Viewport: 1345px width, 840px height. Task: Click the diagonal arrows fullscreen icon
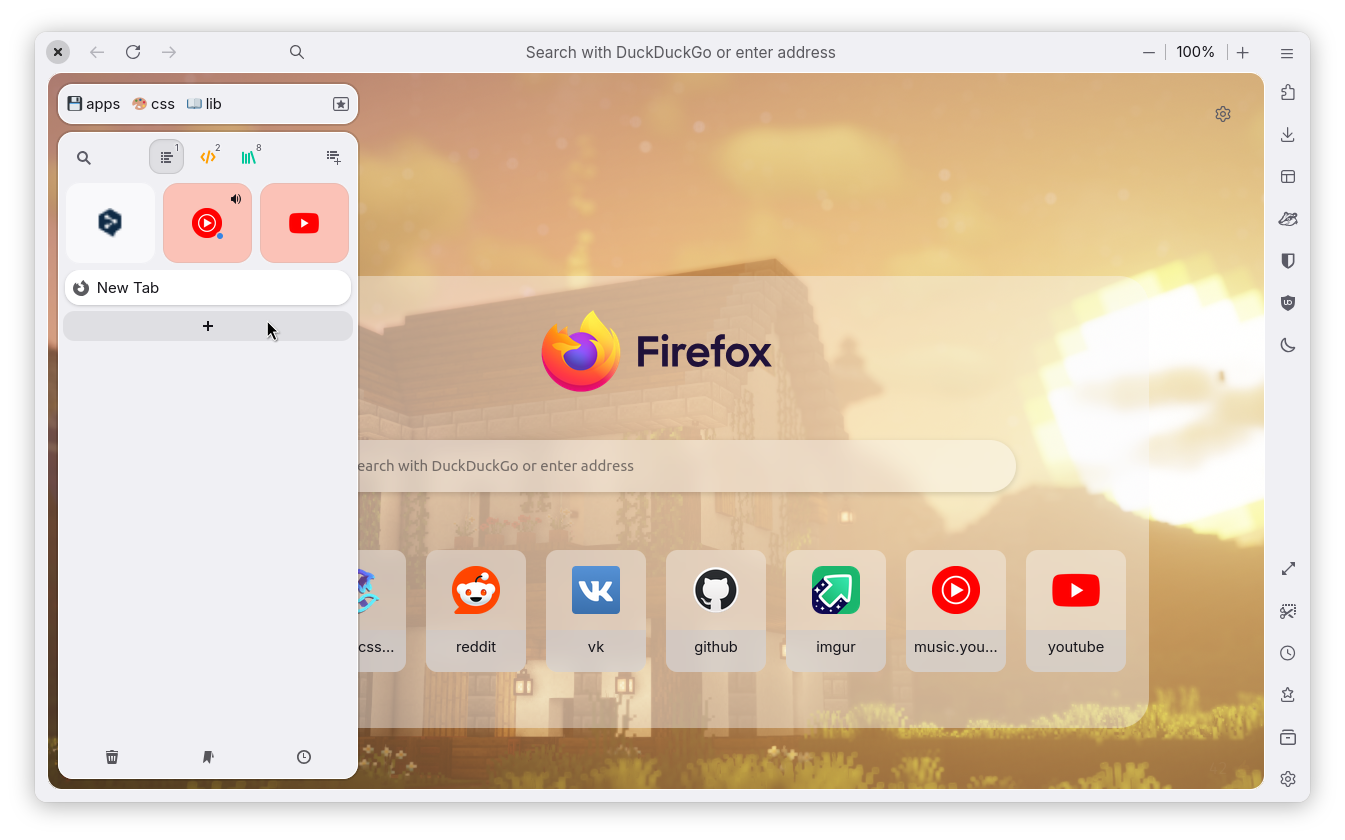[x=1288, y=568]
